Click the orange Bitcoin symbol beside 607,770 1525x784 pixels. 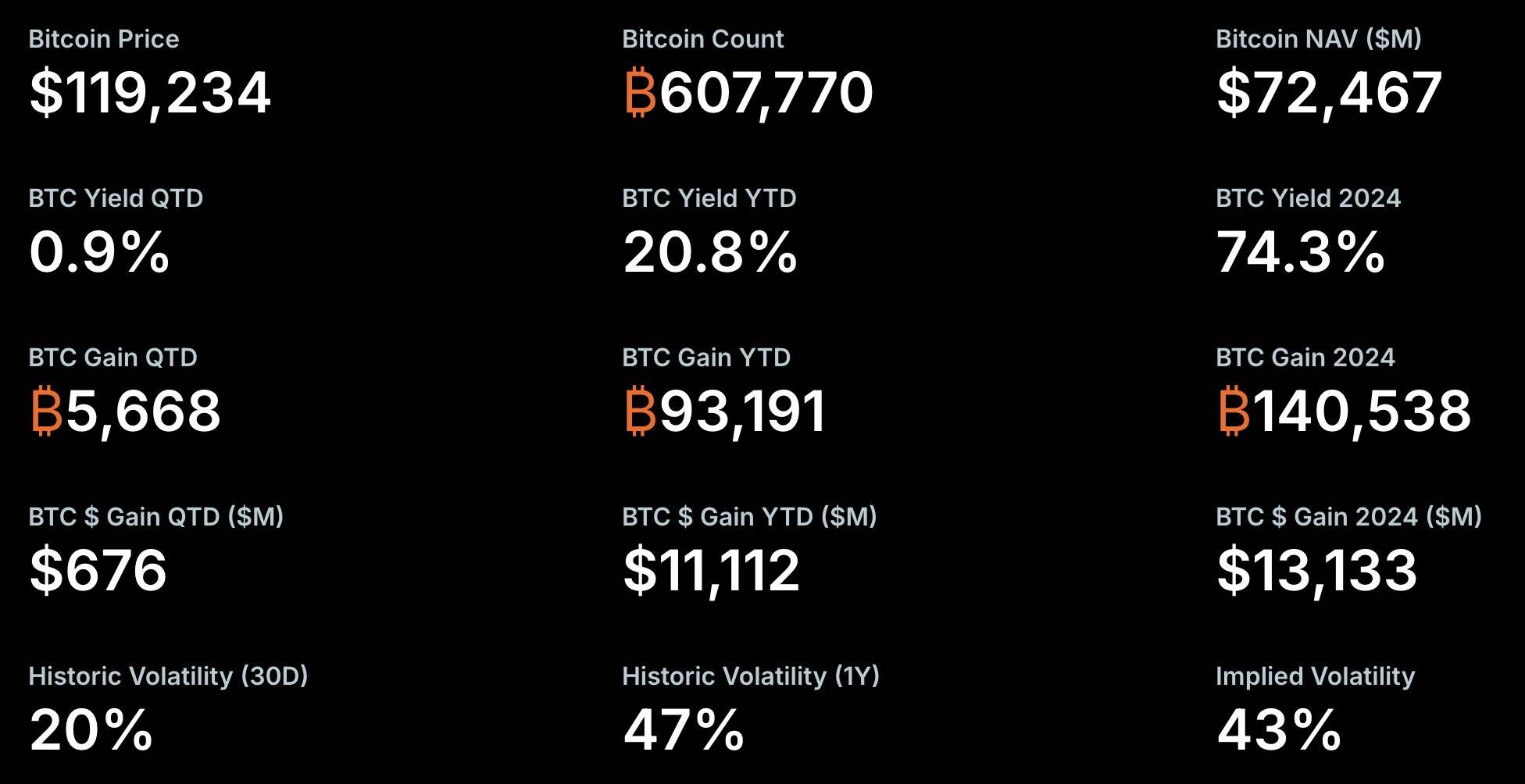(x=640, y=93)
